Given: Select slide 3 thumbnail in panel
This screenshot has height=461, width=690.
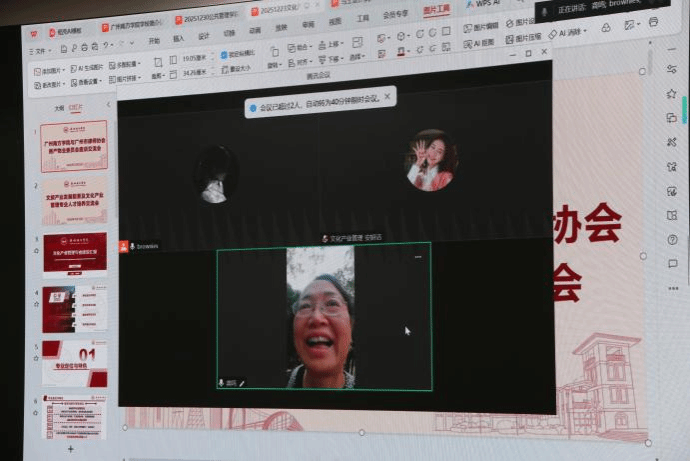Looking at the screenshot, I should point(75,253).
